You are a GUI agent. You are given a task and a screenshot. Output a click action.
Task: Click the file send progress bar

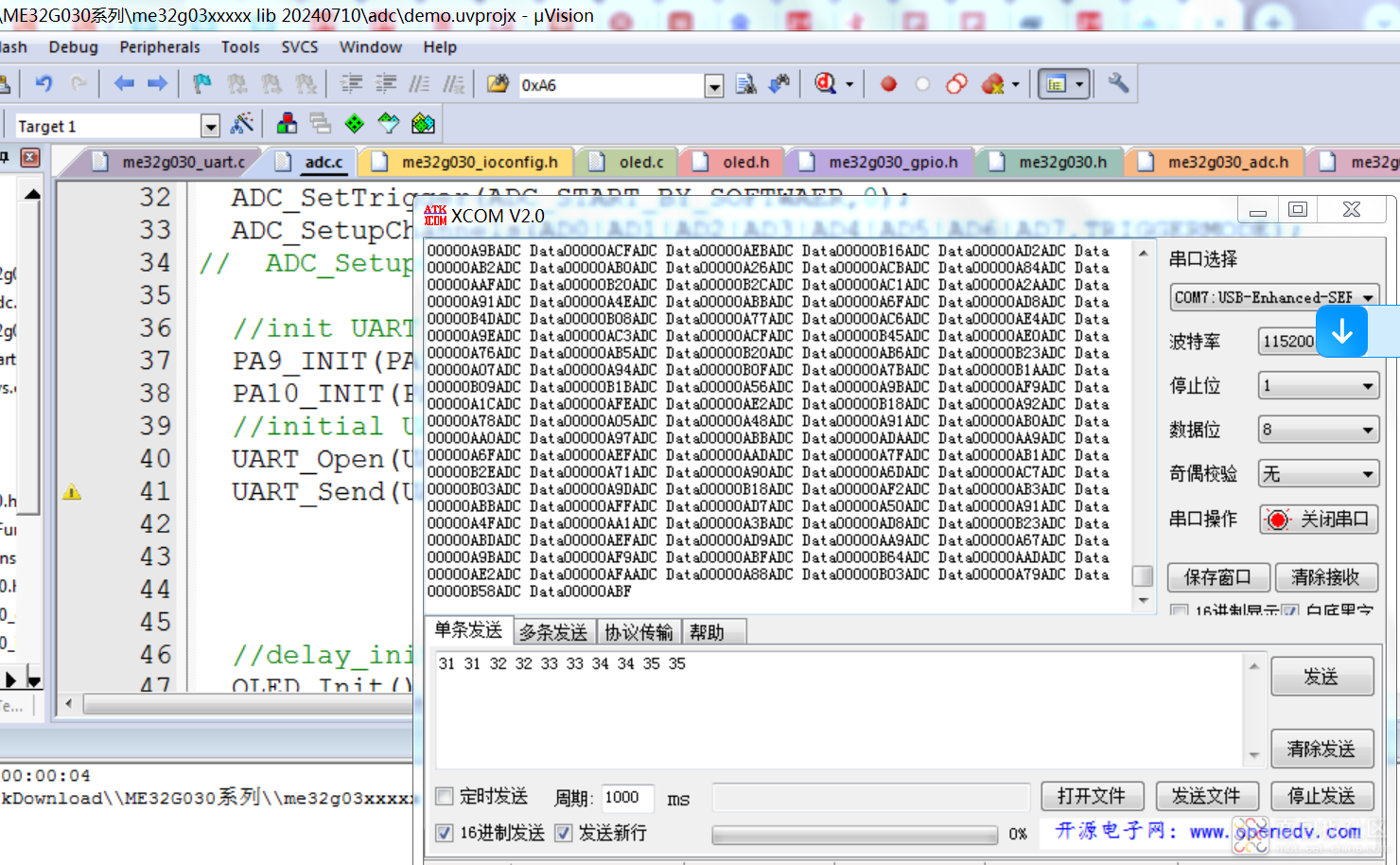pos(855,834)
